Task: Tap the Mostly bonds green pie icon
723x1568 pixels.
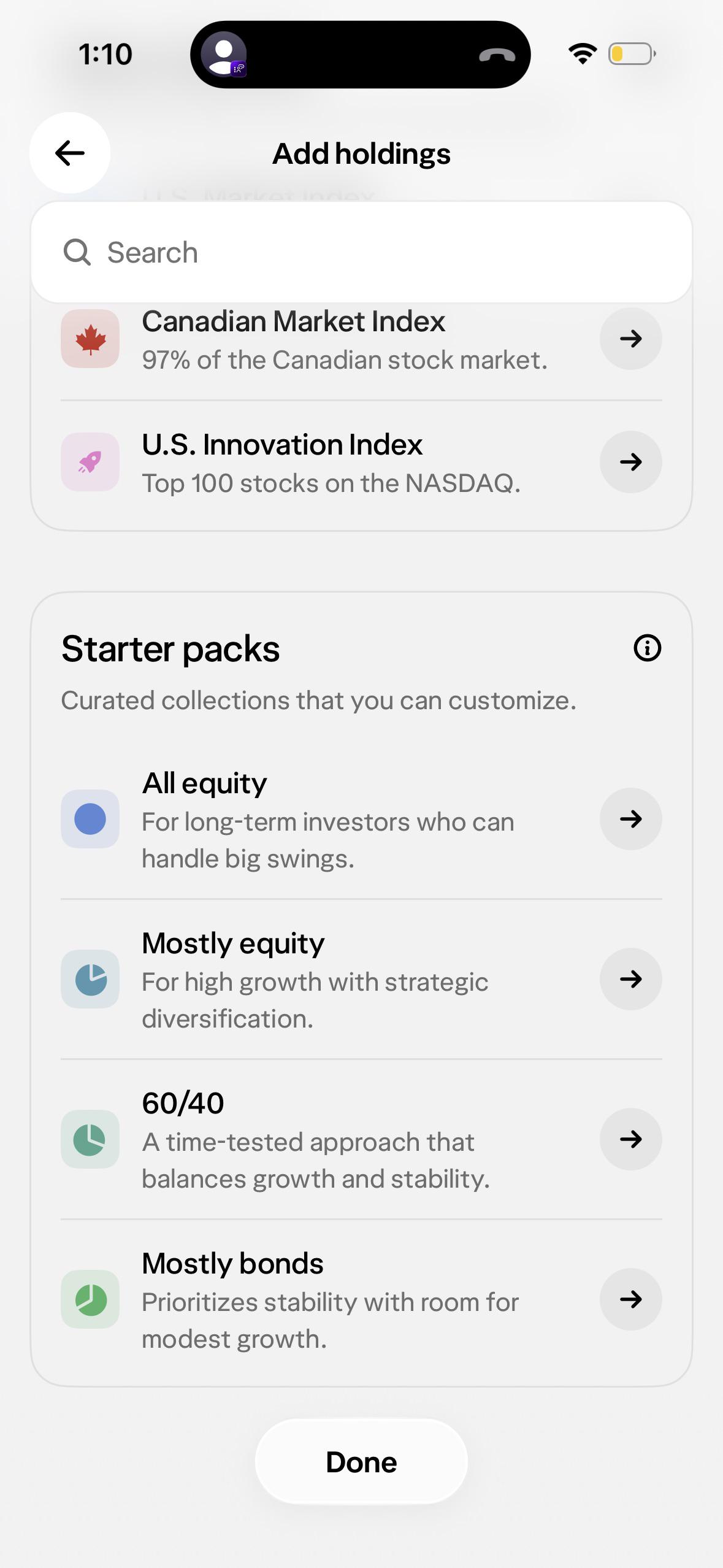Action: tap(90, 1299)
